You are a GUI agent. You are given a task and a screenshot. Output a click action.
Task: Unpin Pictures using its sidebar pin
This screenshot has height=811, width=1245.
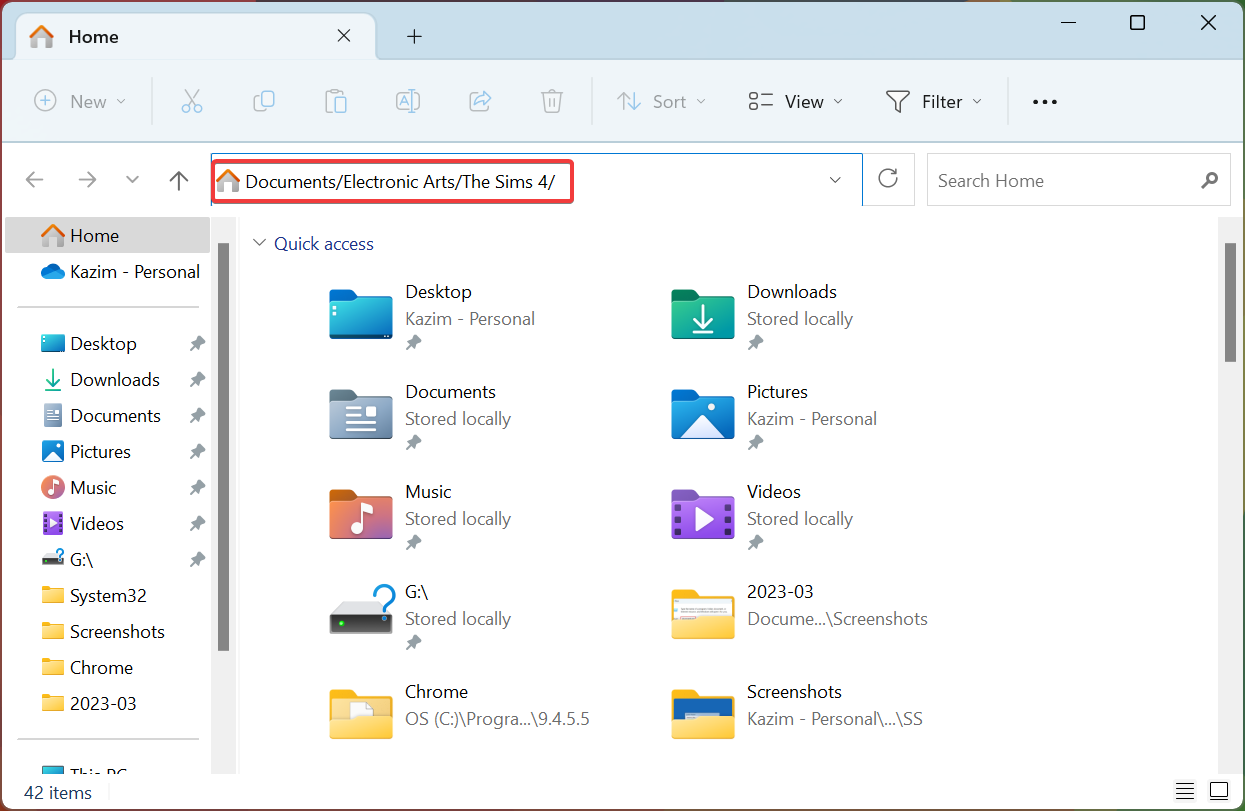point(197,452)
